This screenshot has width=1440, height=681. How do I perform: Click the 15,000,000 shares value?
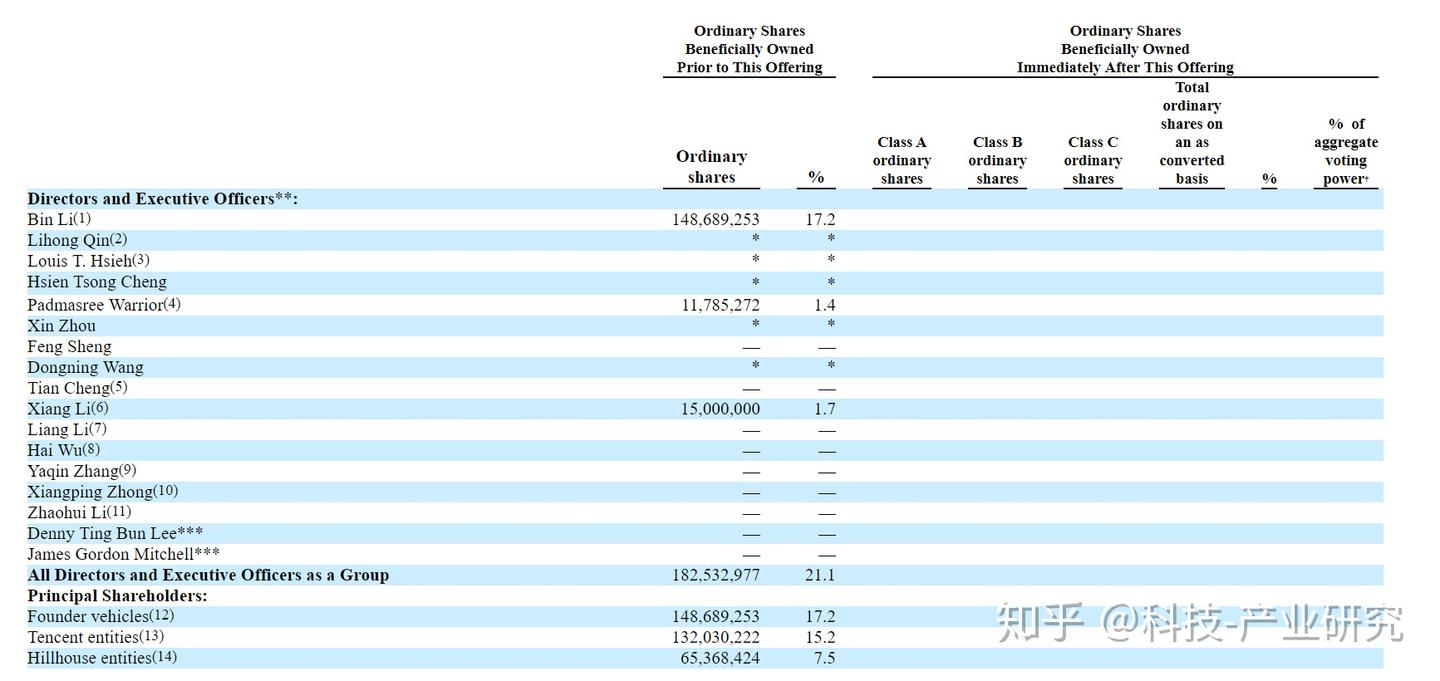[x=721, y=409]
